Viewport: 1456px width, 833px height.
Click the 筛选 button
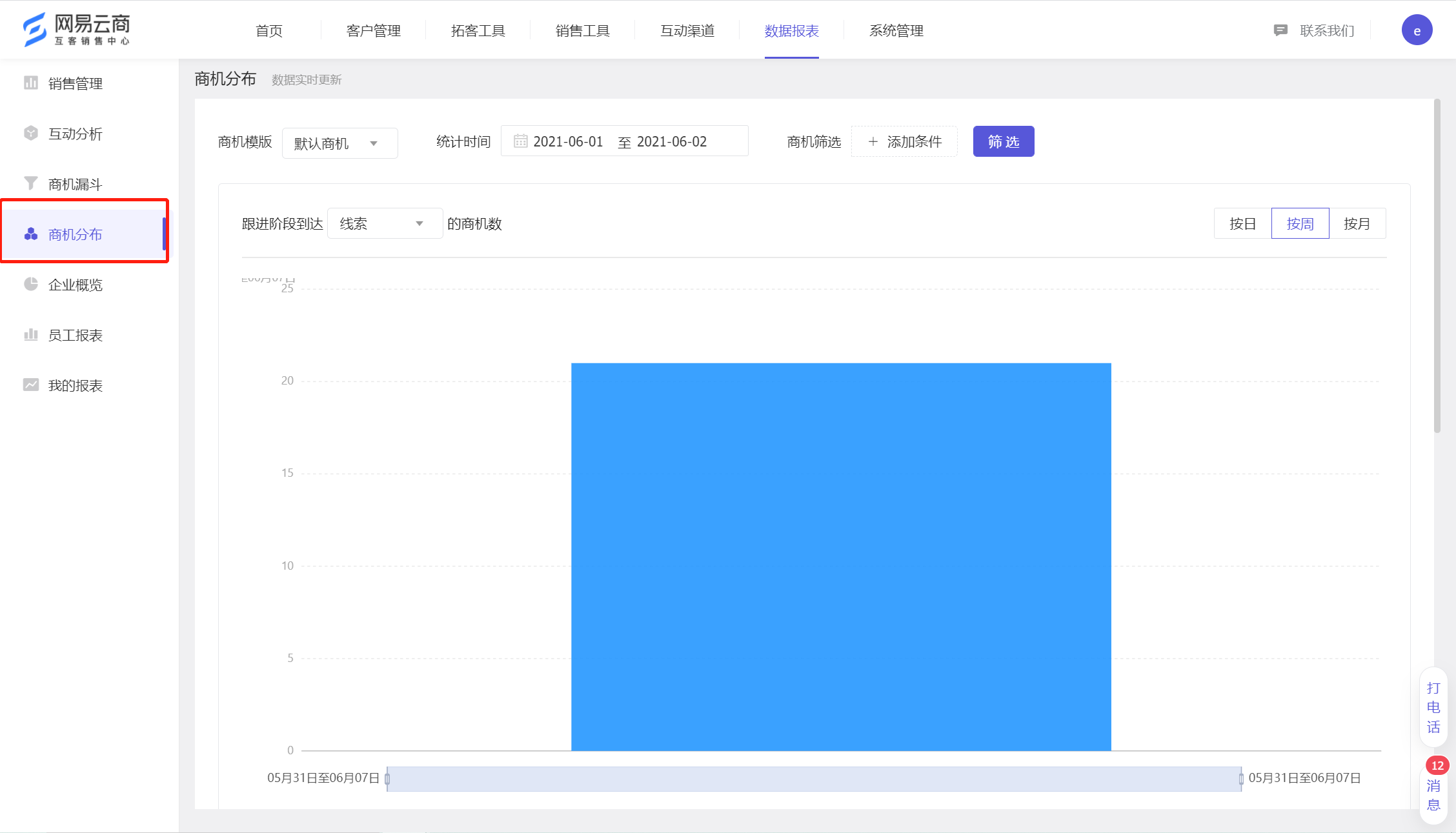point(1004,141)
